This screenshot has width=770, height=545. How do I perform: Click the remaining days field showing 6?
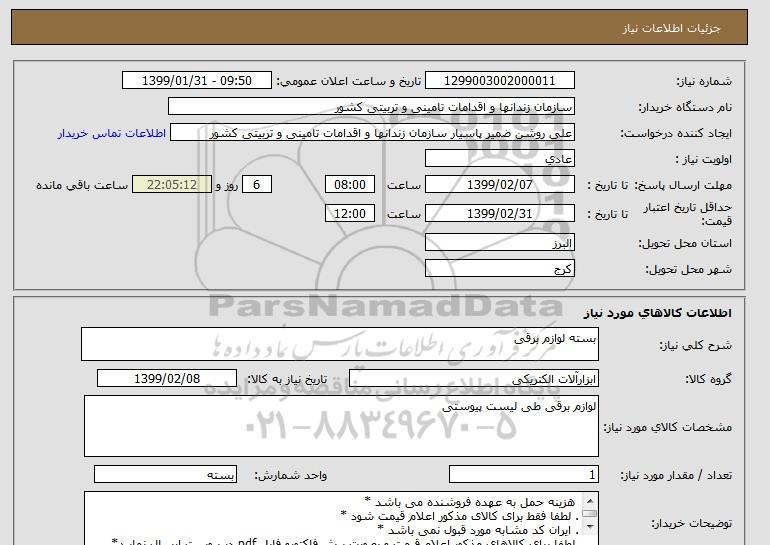point(256,185)
